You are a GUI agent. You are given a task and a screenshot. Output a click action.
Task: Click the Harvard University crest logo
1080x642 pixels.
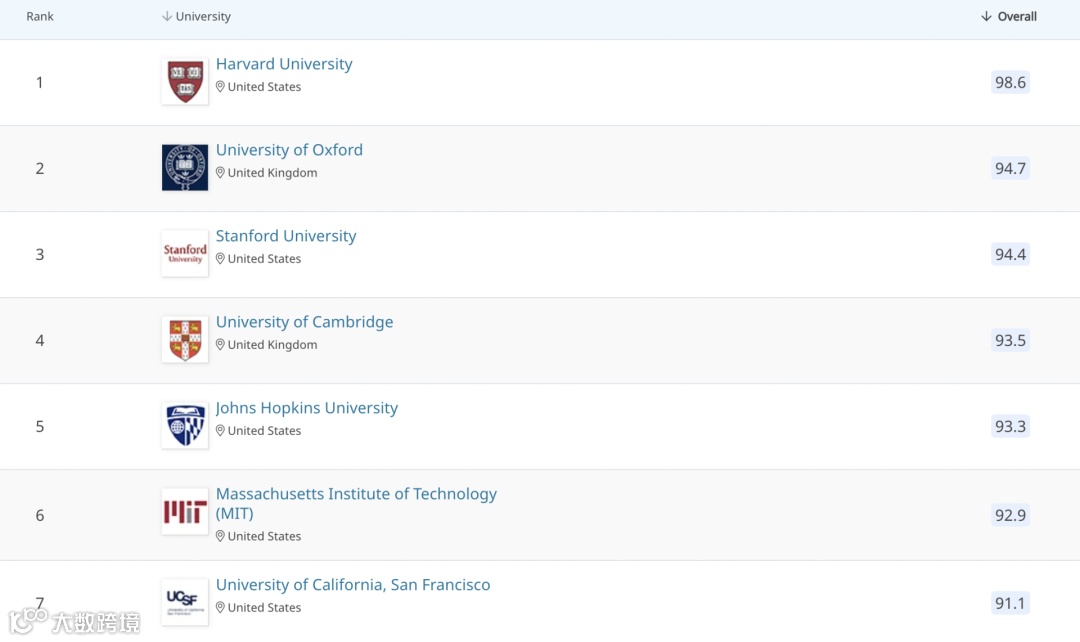[185, 82]
